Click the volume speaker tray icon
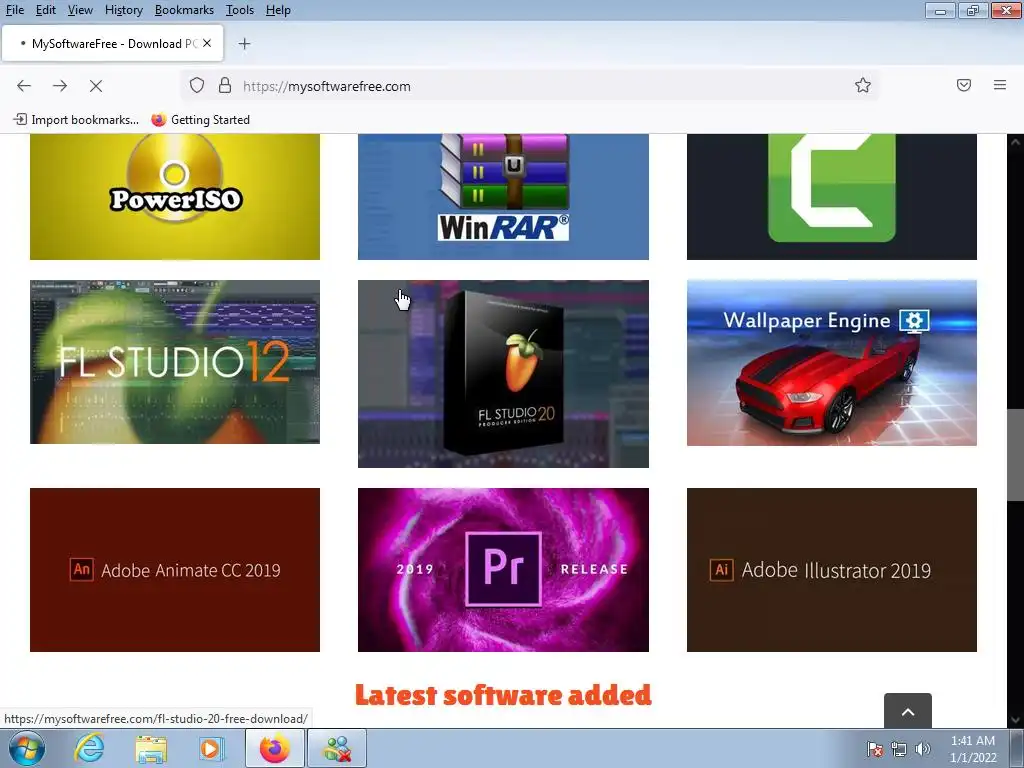 click(923, 749)
